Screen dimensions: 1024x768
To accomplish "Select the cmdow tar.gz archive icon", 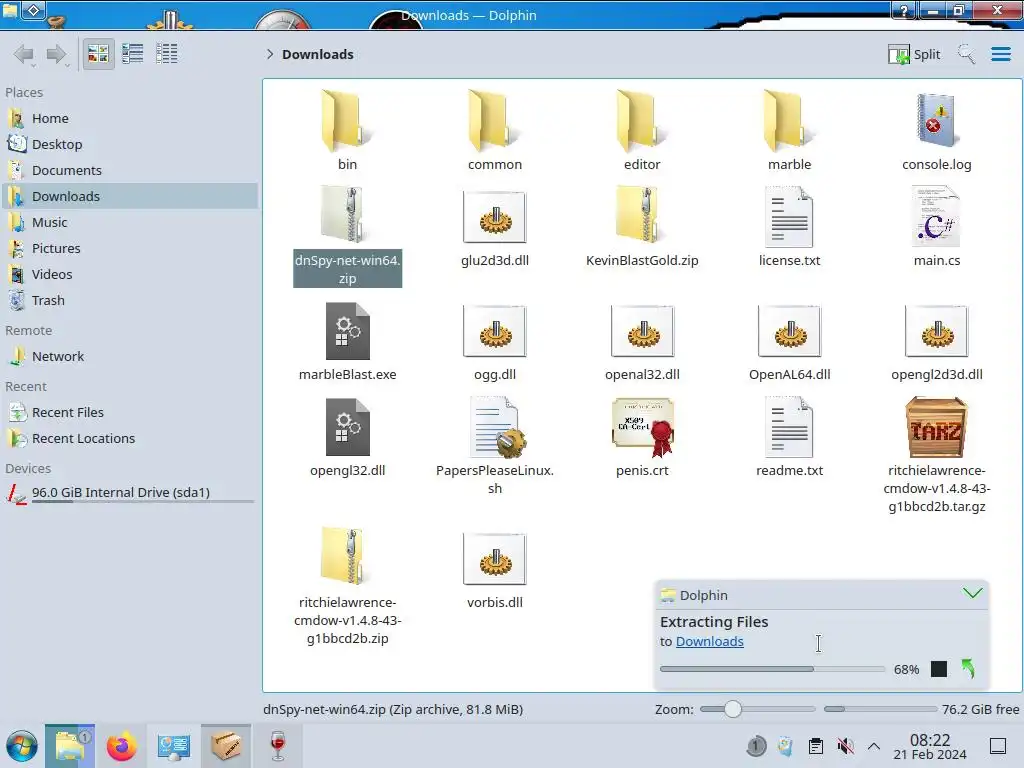I will pyautogui.click(x=936, y=427).
